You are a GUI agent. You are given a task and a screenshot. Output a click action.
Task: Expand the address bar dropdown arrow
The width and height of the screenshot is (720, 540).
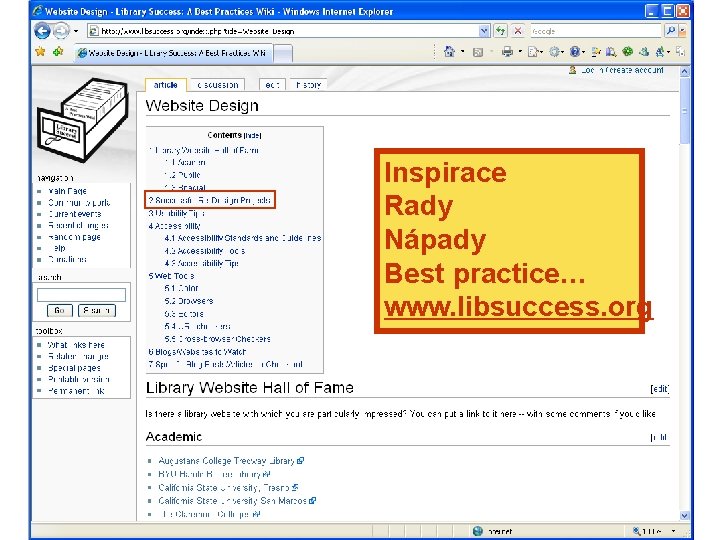click(x=484, y=31)
